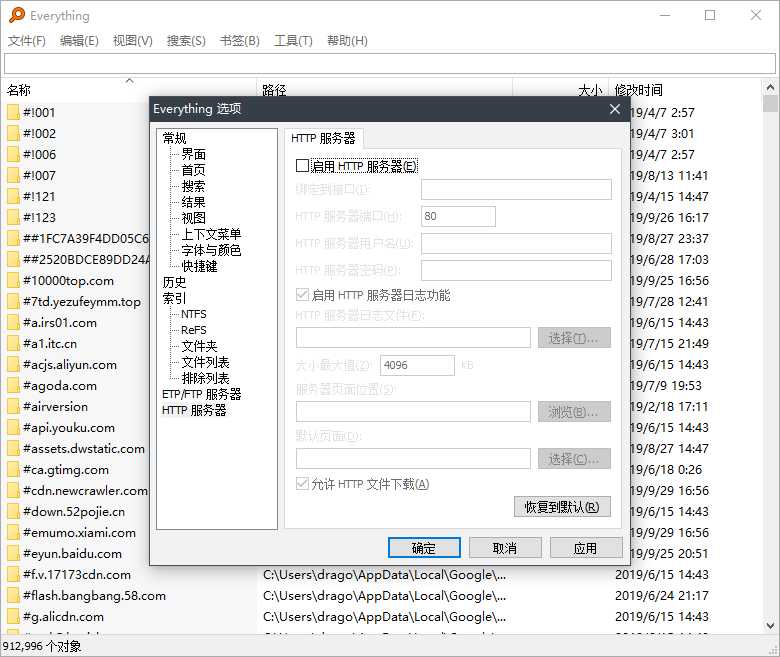Click the Everything magnifier app icon
The height and width of the screenshot is (657, 780).
coord(16,15)
